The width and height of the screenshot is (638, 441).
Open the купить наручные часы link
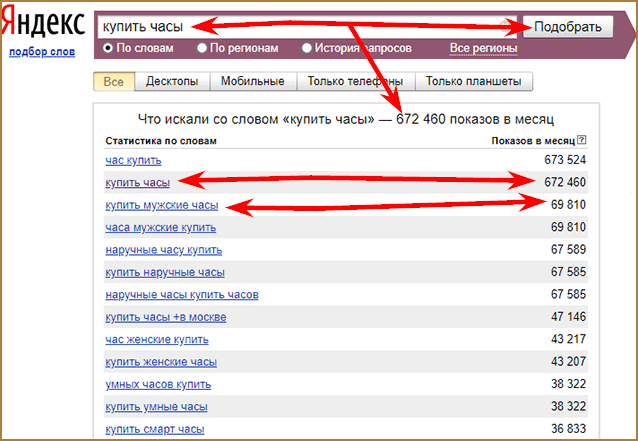point(165,272)
